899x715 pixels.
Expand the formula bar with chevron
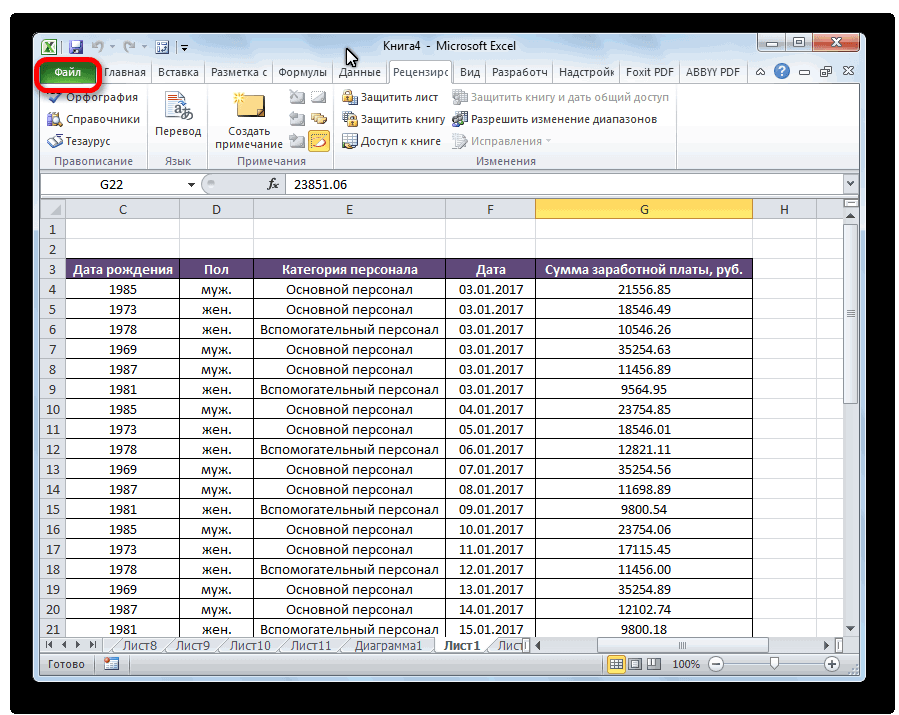pyautogui.click(x=850, y=184)
